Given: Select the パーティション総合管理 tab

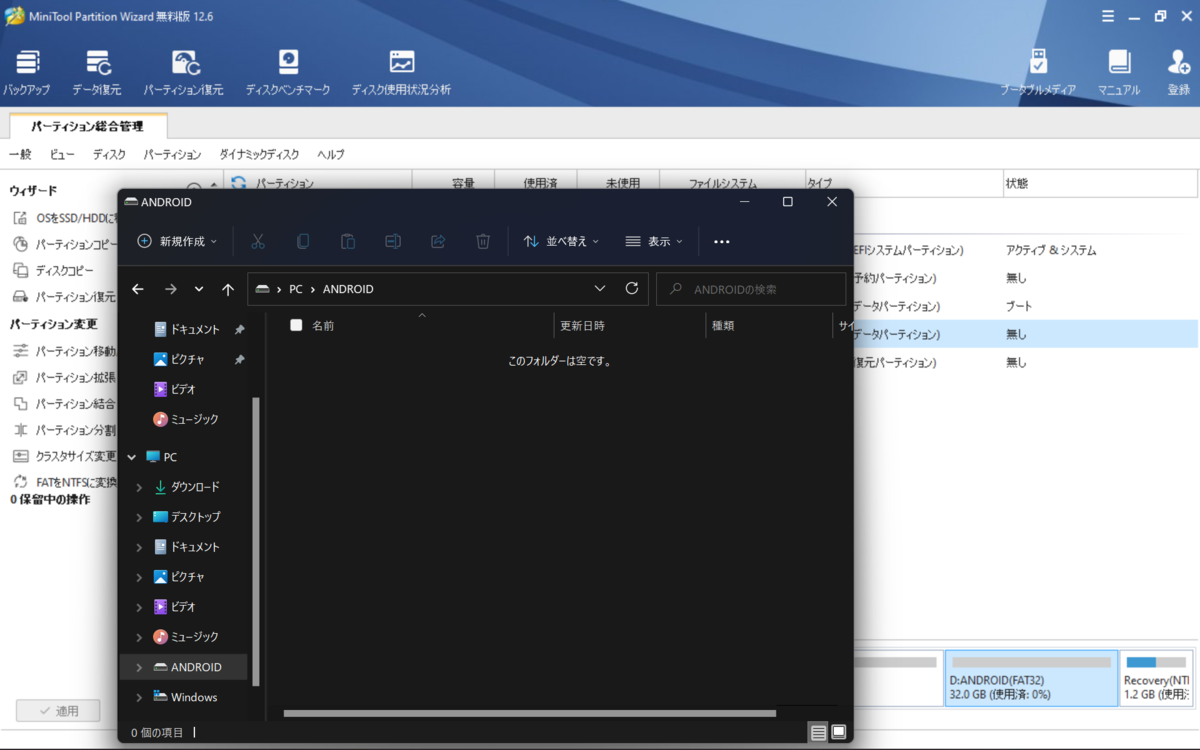Looking at the screenshot, I should 88,127.
